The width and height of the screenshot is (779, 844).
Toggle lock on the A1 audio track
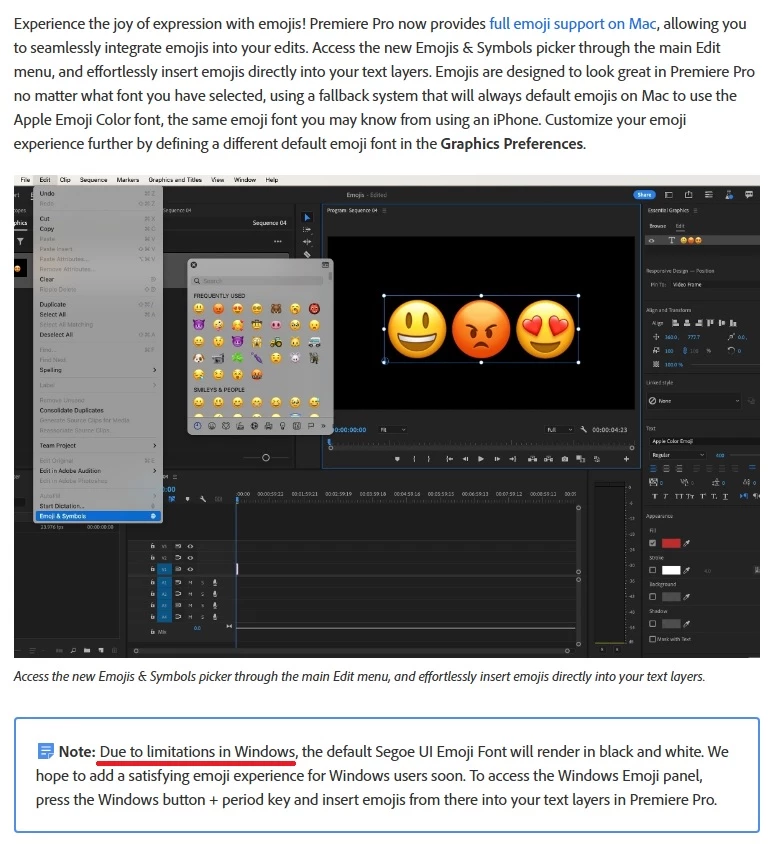click(153, 582)
